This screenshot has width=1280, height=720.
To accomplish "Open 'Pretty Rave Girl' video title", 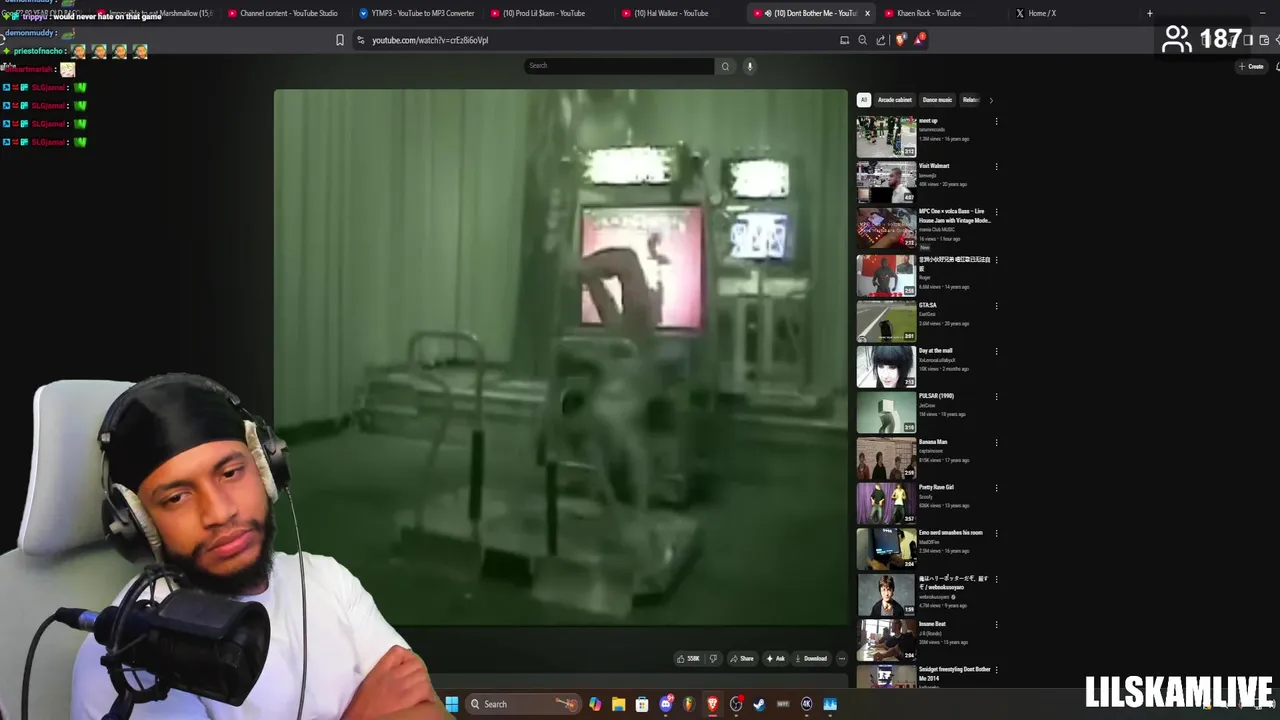I will [x=936, y=487].
